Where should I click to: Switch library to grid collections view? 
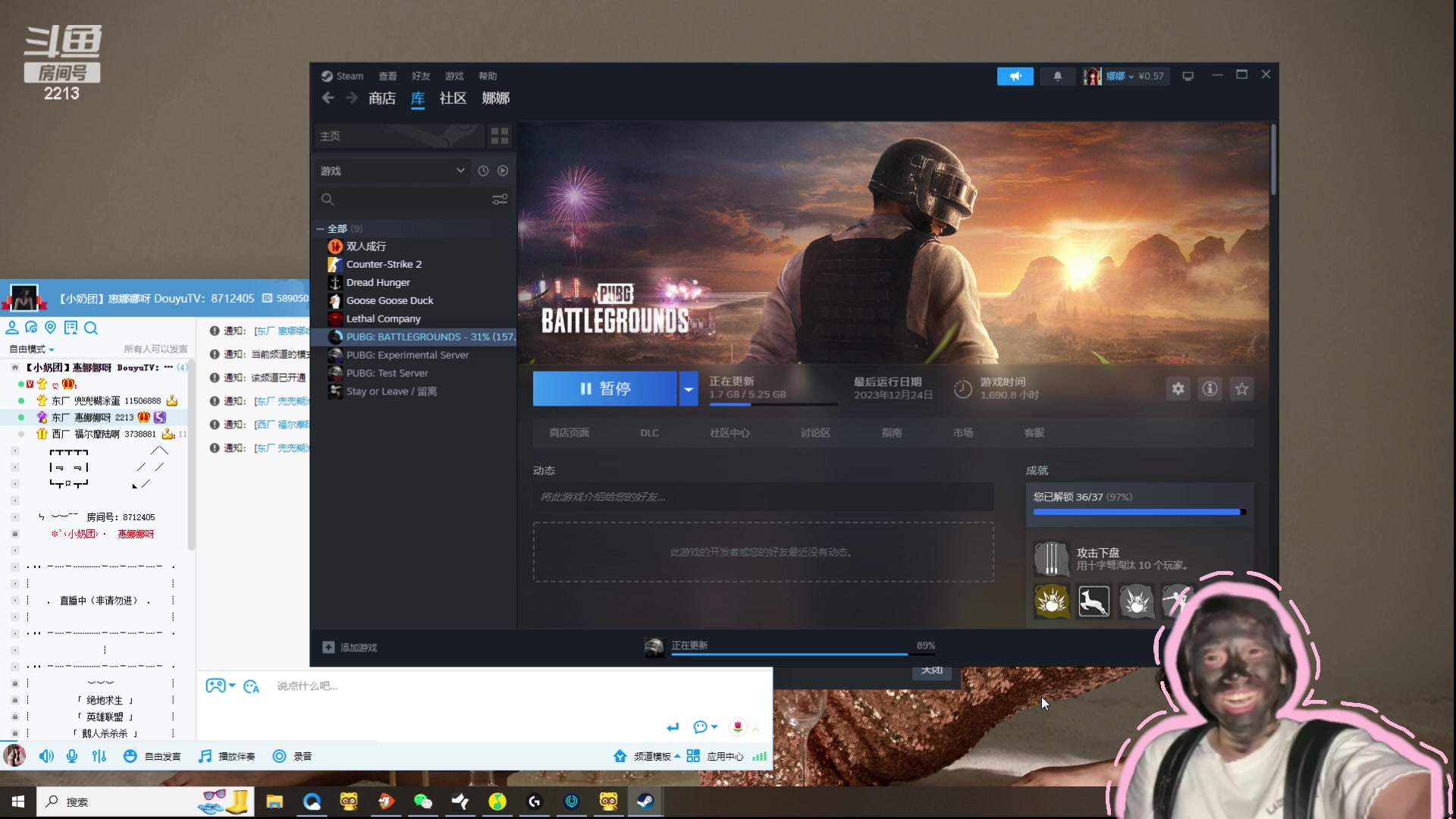[500, 136]
